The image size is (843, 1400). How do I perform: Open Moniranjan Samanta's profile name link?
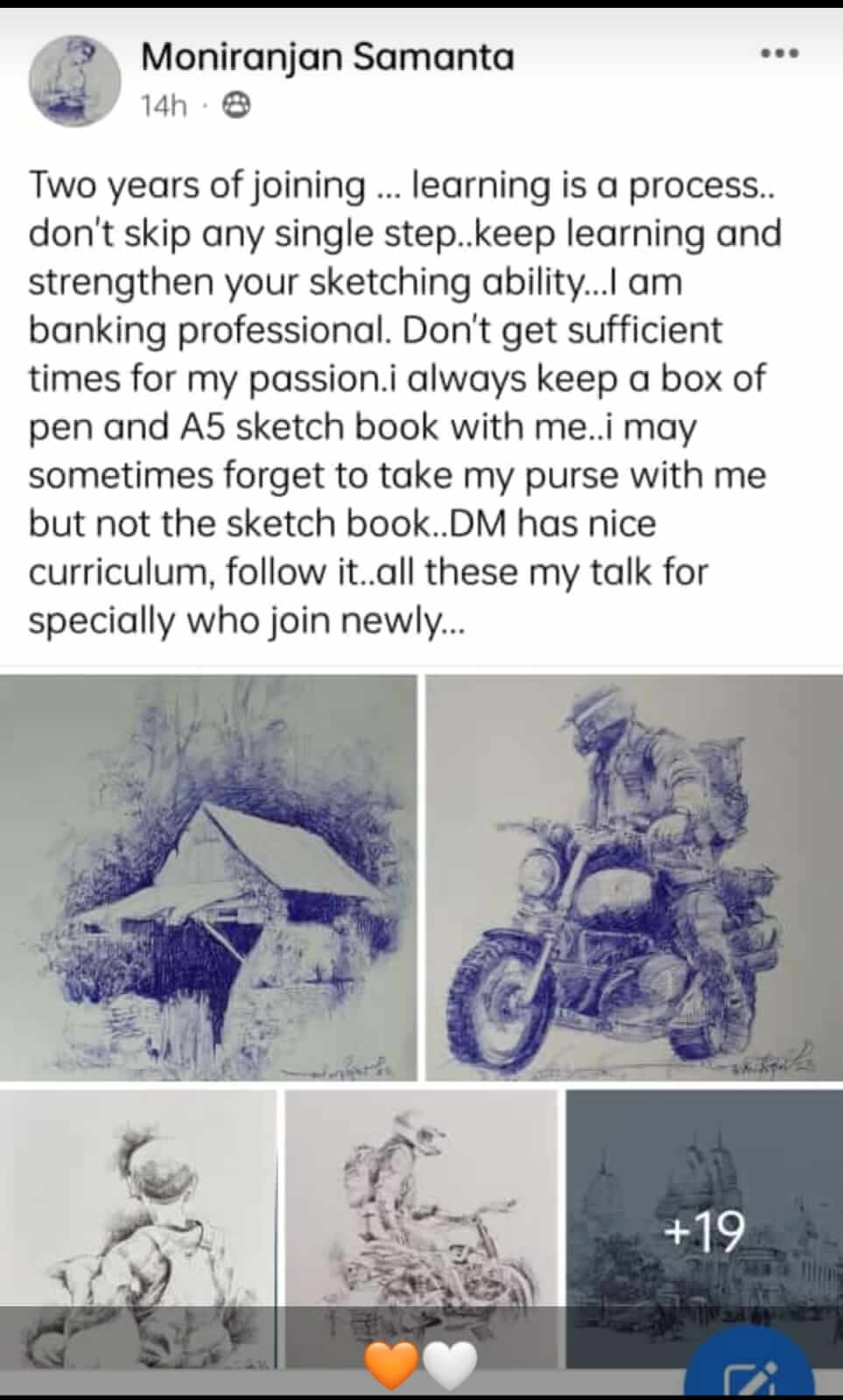click(327, 58)
